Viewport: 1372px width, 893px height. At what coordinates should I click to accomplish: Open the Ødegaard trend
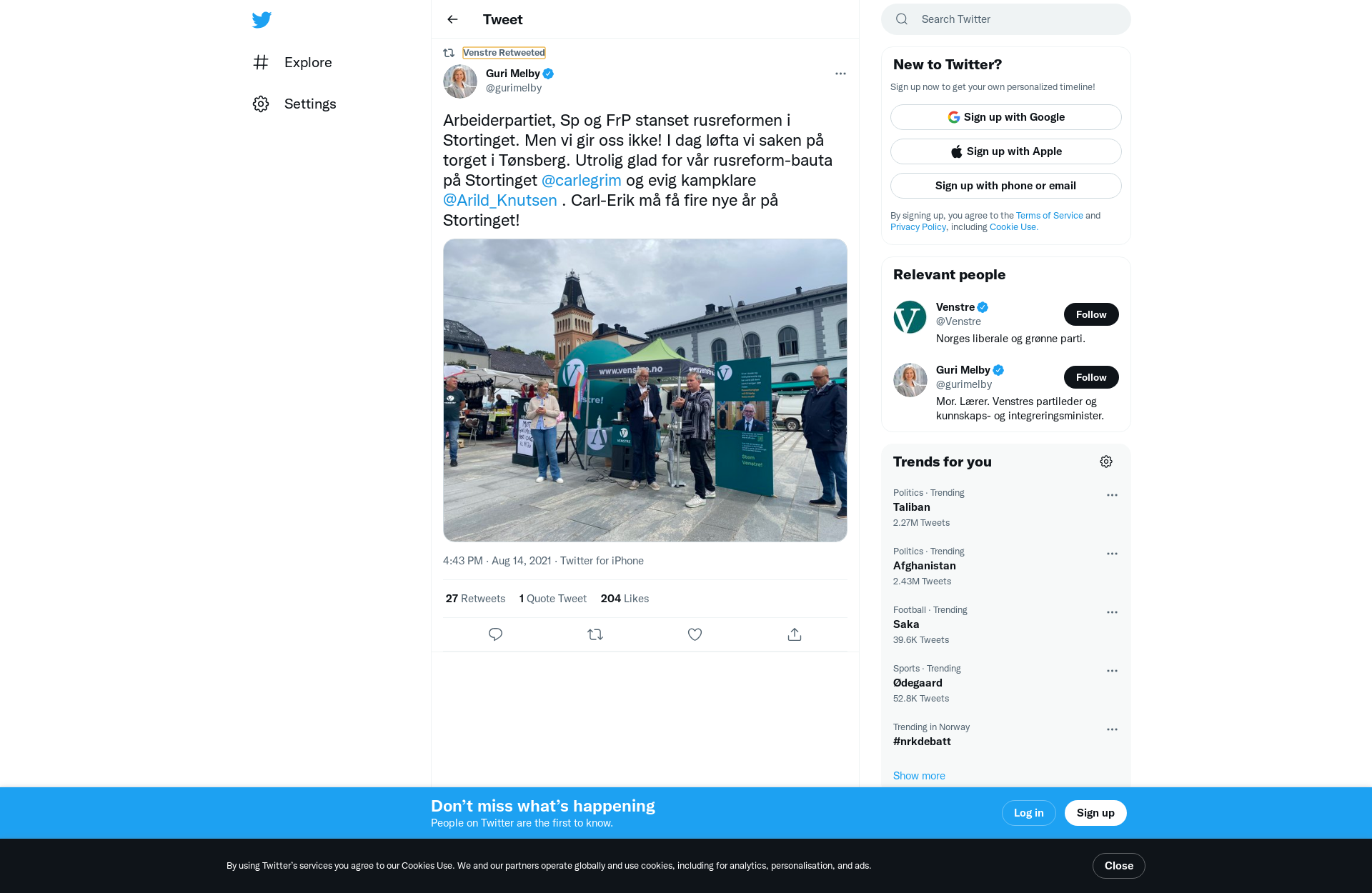pos(918,683)
